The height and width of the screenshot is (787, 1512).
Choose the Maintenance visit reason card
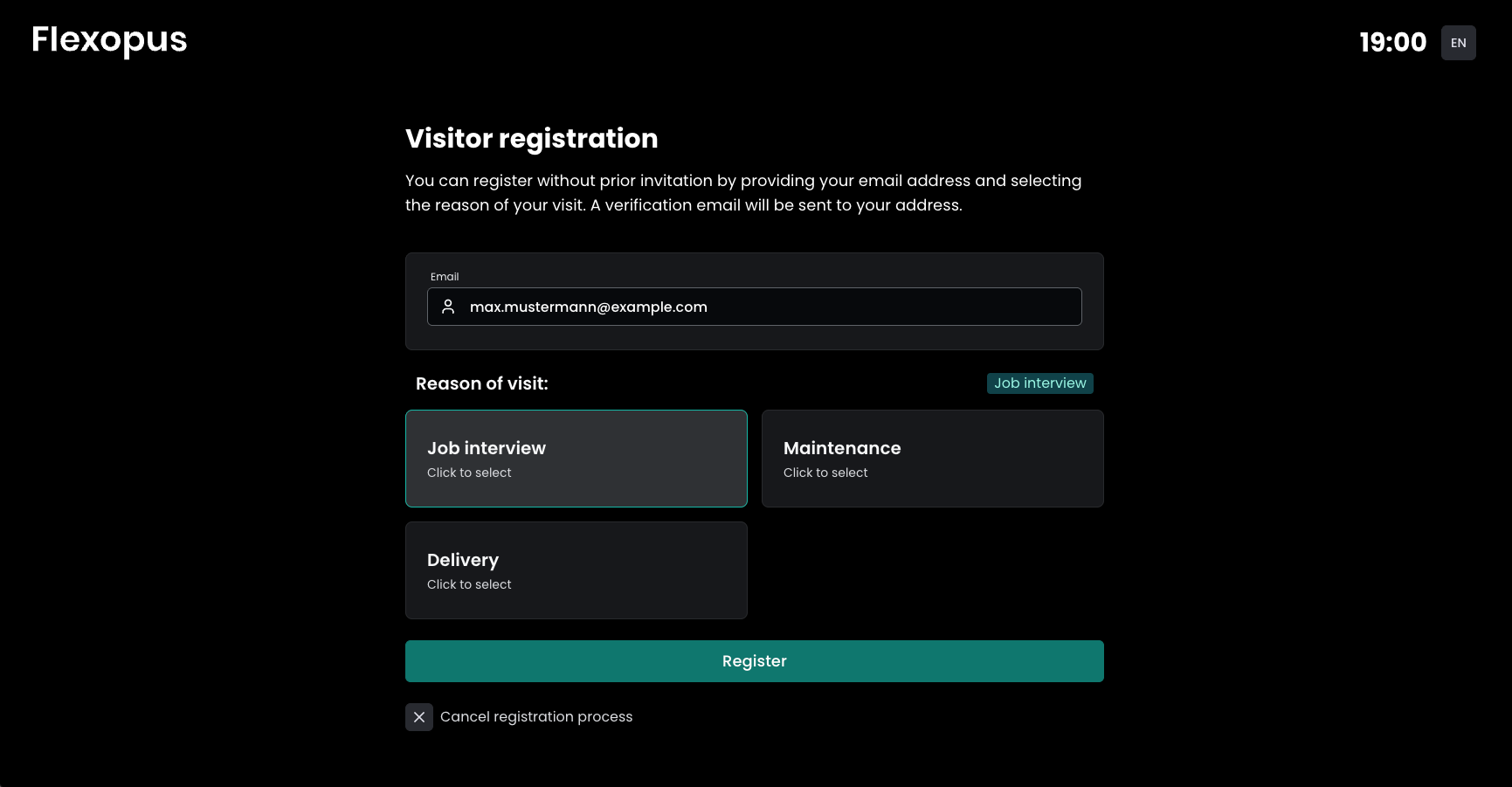(932, 458)
